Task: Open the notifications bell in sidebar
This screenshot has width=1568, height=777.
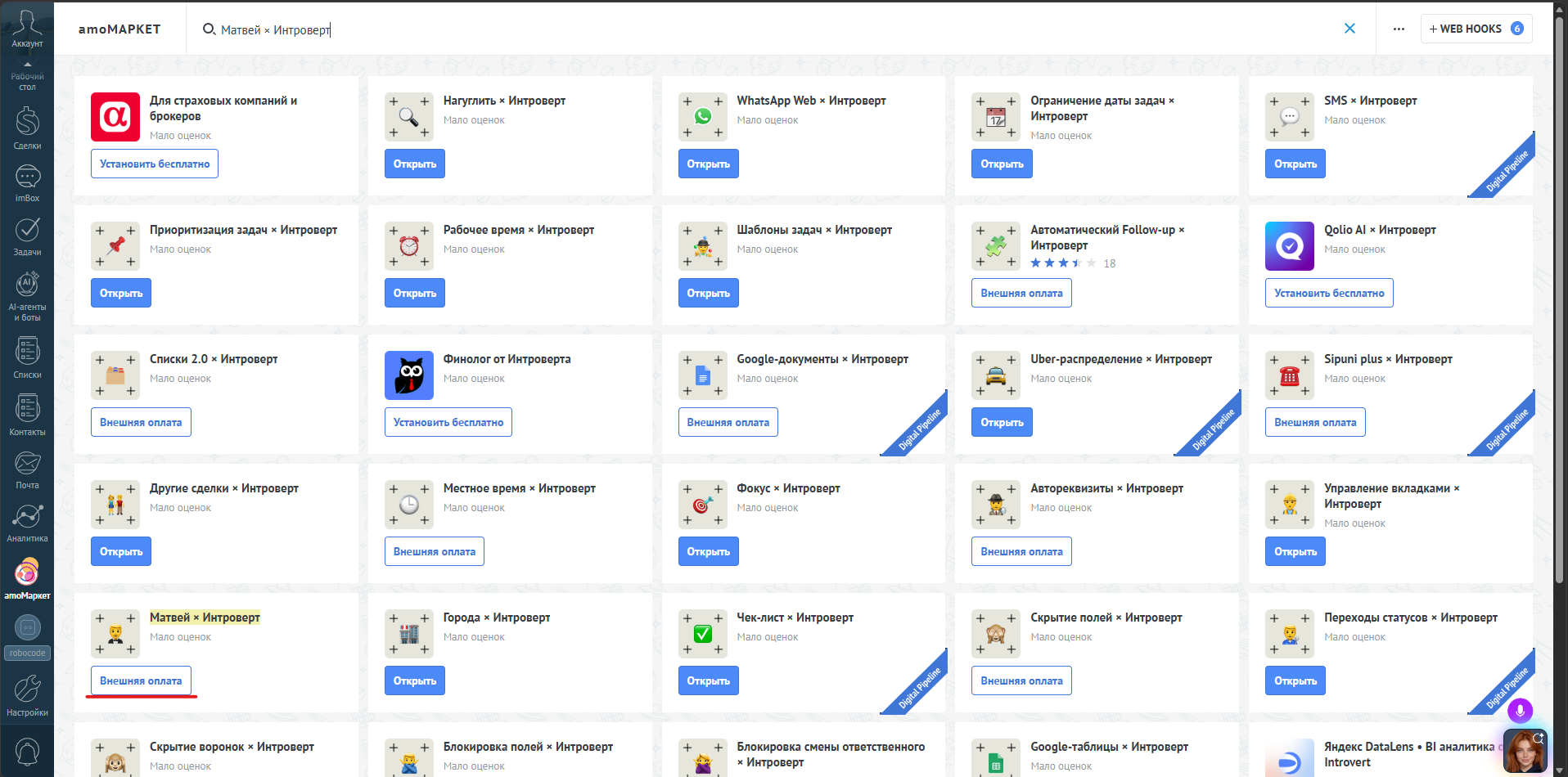Action: 27,752
